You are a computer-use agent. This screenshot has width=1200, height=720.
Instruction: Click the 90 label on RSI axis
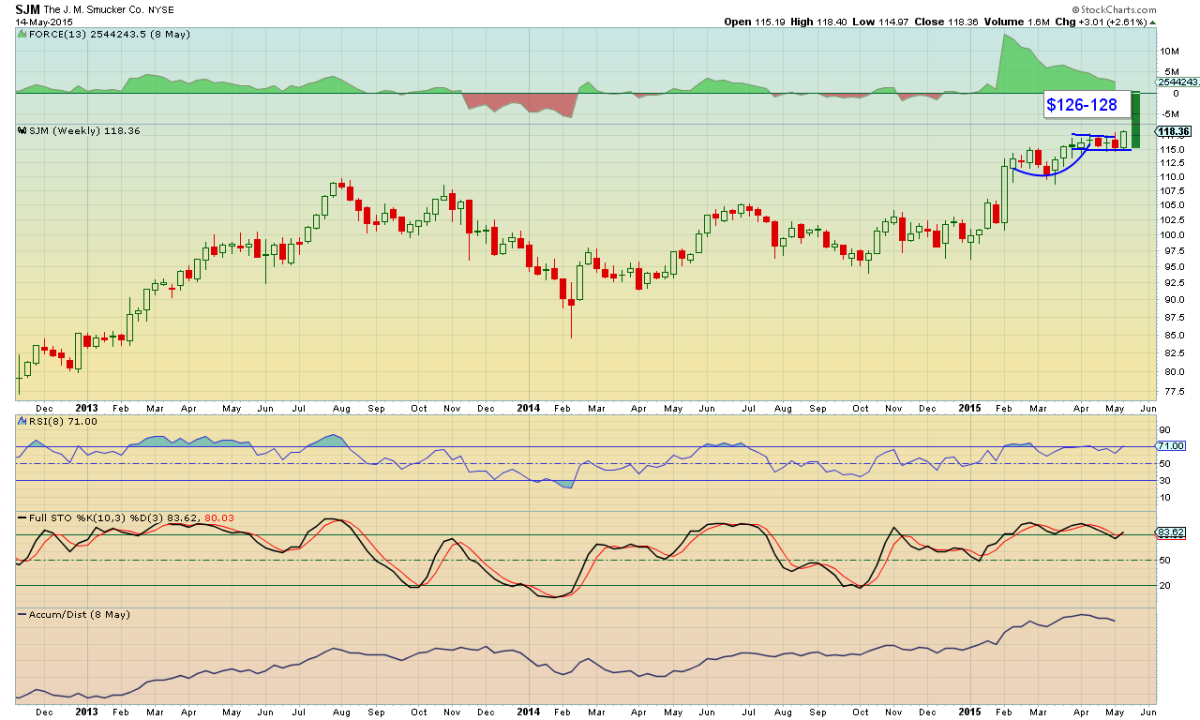click(x=1165, y=429)
